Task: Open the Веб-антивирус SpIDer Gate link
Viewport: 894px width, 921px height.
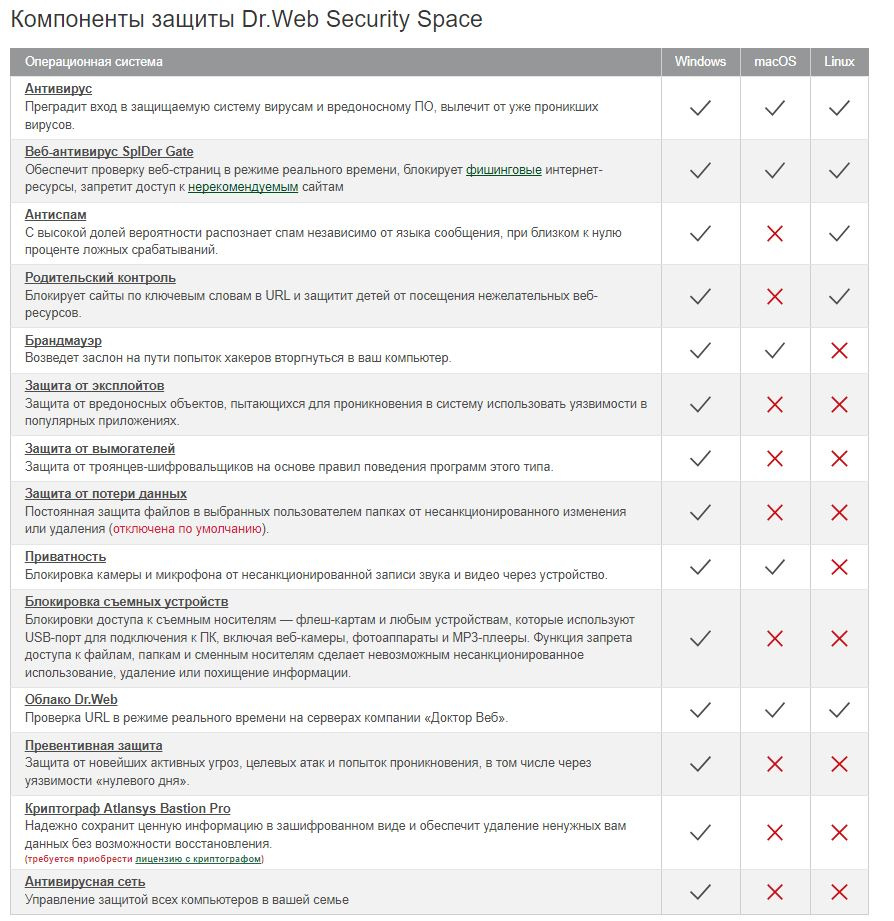Action: [109, 152]
